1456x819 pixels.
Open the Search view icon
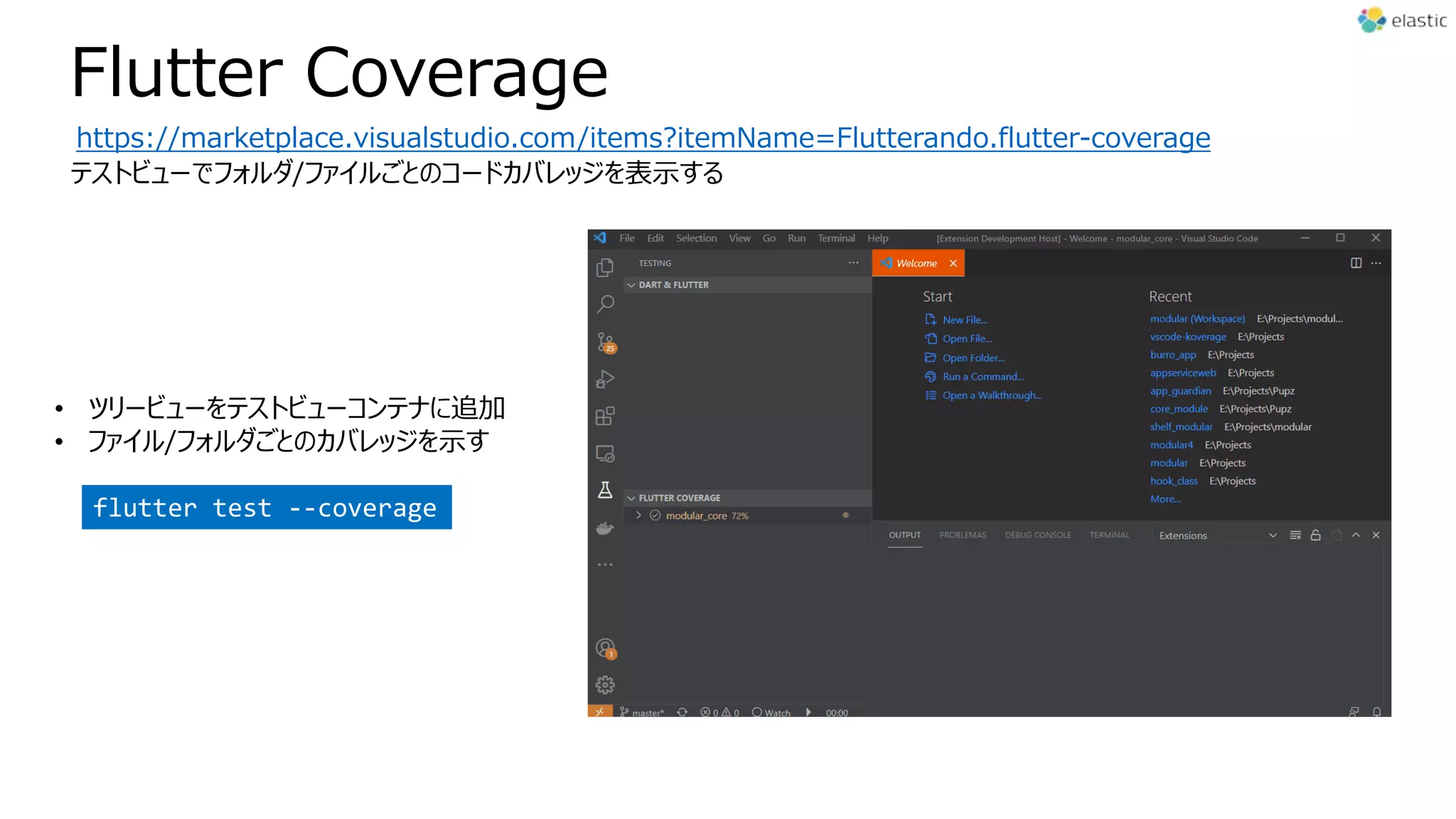[605, 305]
